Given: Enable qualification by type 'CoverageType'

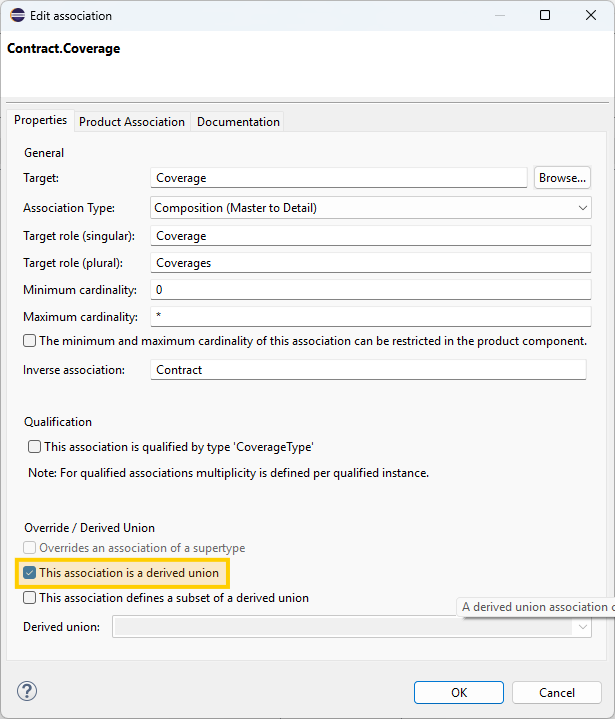Looking at the screenshot, I should 34,447.
